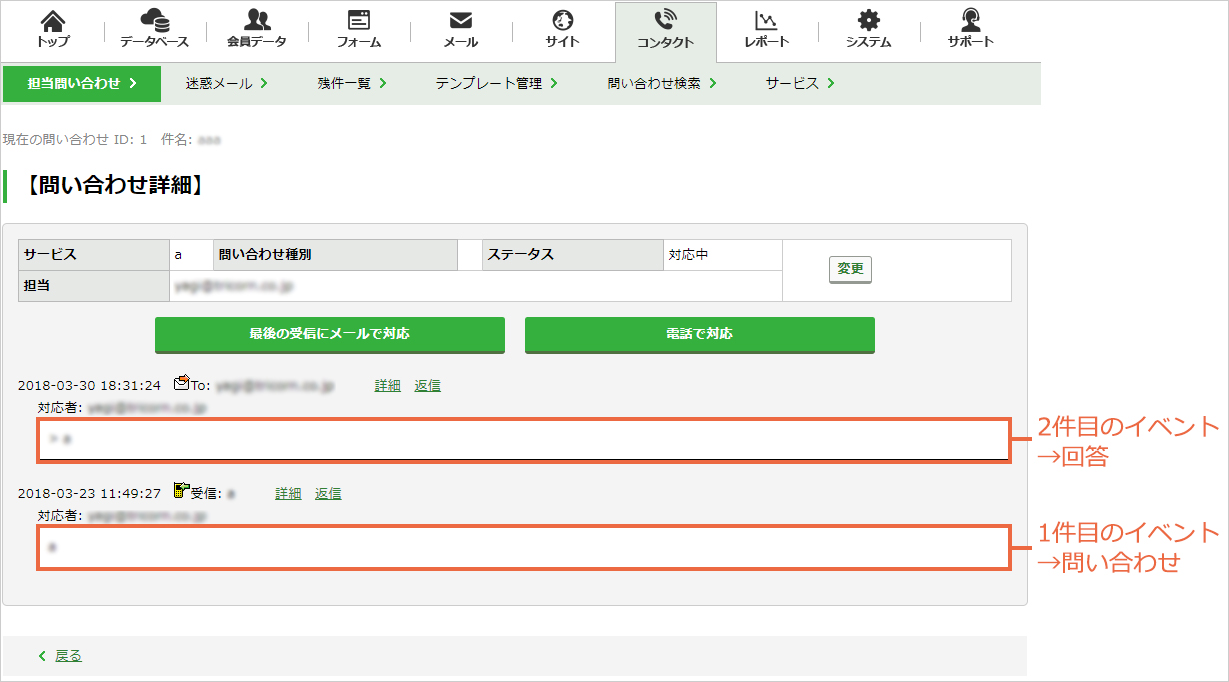
Task: Select the フォーム window icon
Action: pyautogui.click(x=358, y=20)
